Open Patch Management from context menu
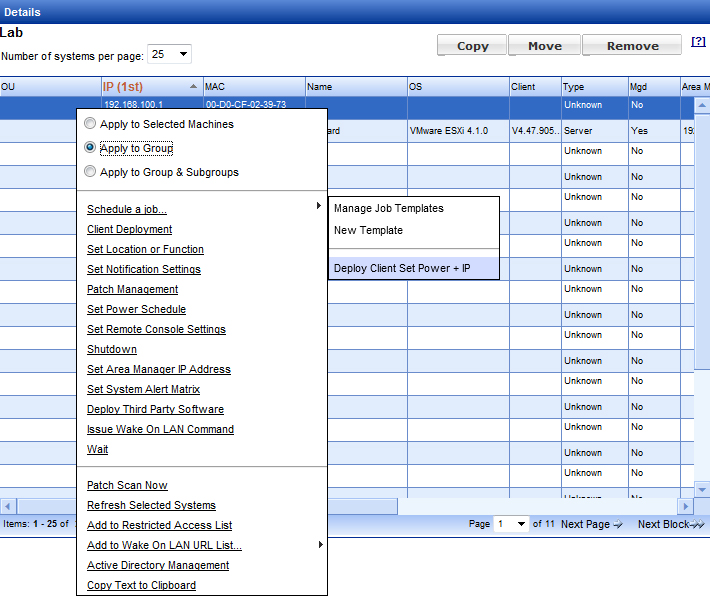Viewport: 710px width, 596px height. 132,289
